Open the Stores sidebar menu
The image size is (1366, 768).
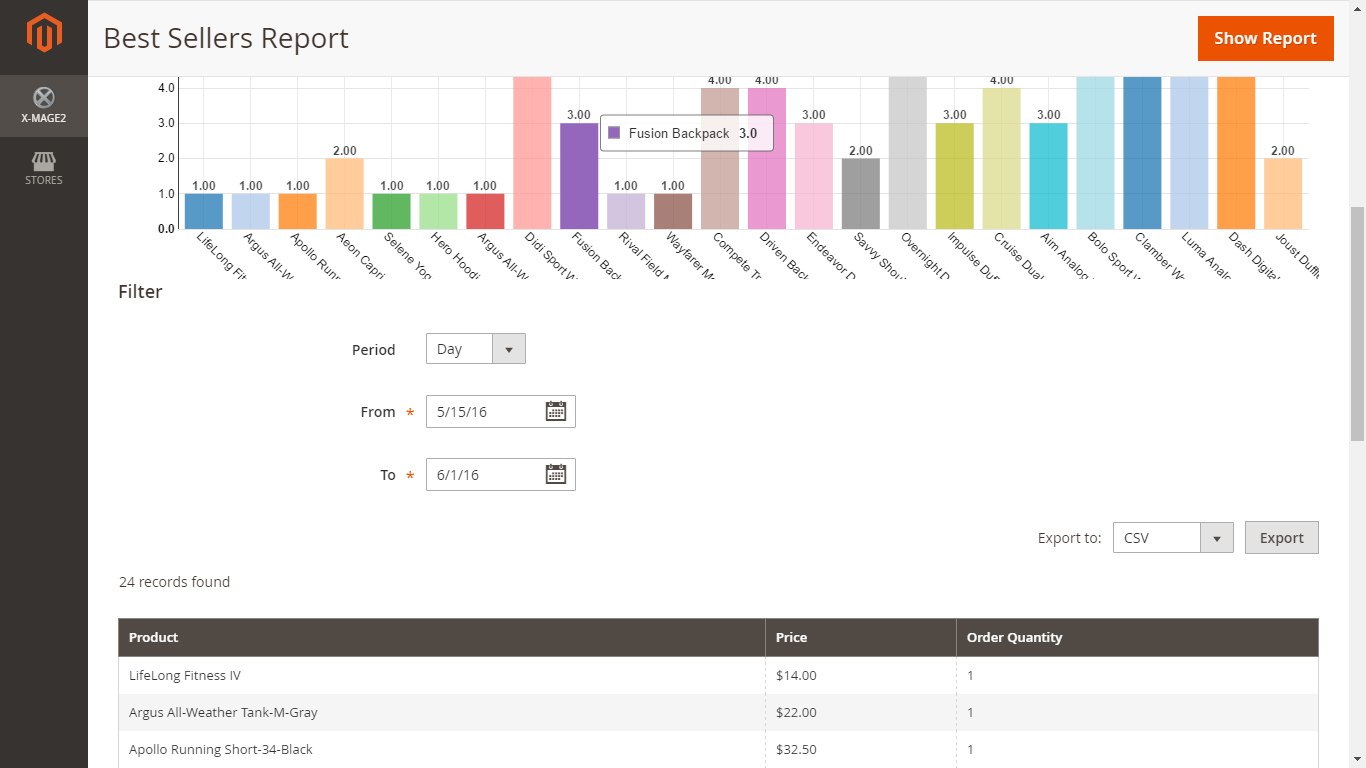click(44, 168)
